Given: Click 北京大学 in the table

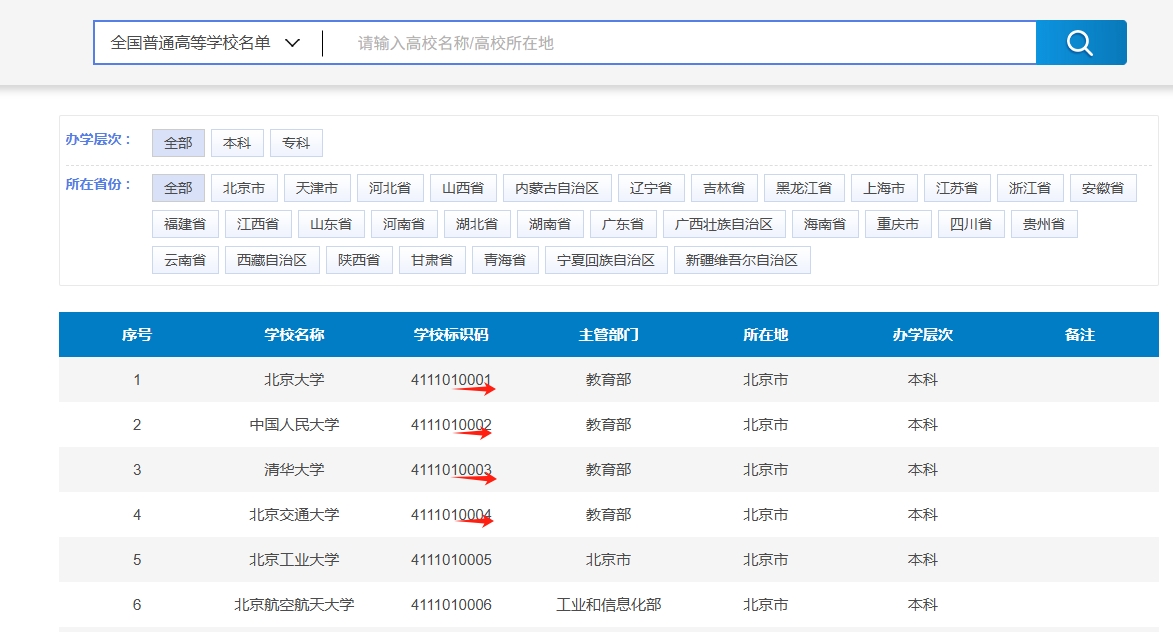Looking at the screenshot, I should click(294, 380).
